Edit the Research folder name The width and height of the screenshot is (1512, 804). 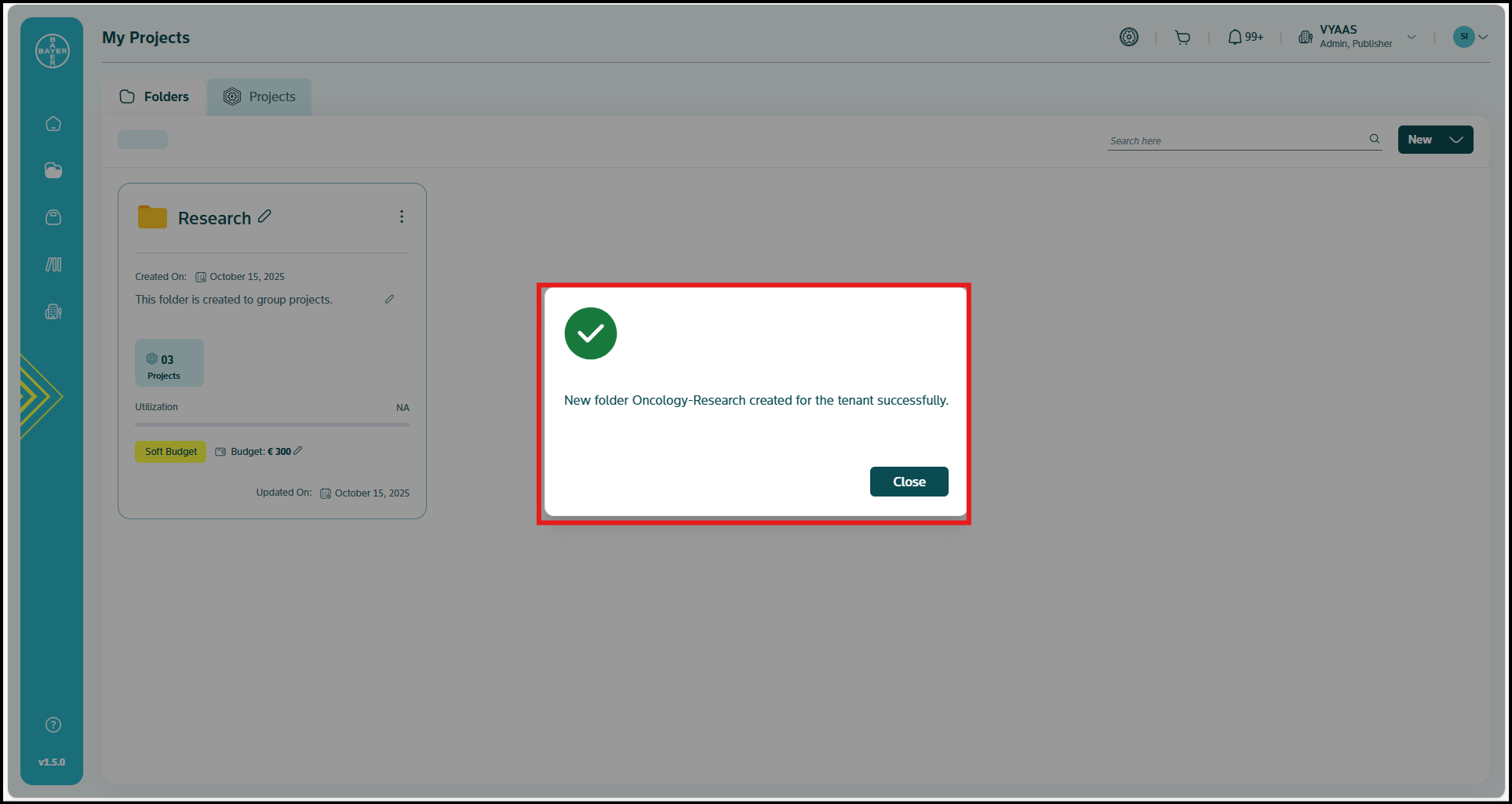[265, 216]
